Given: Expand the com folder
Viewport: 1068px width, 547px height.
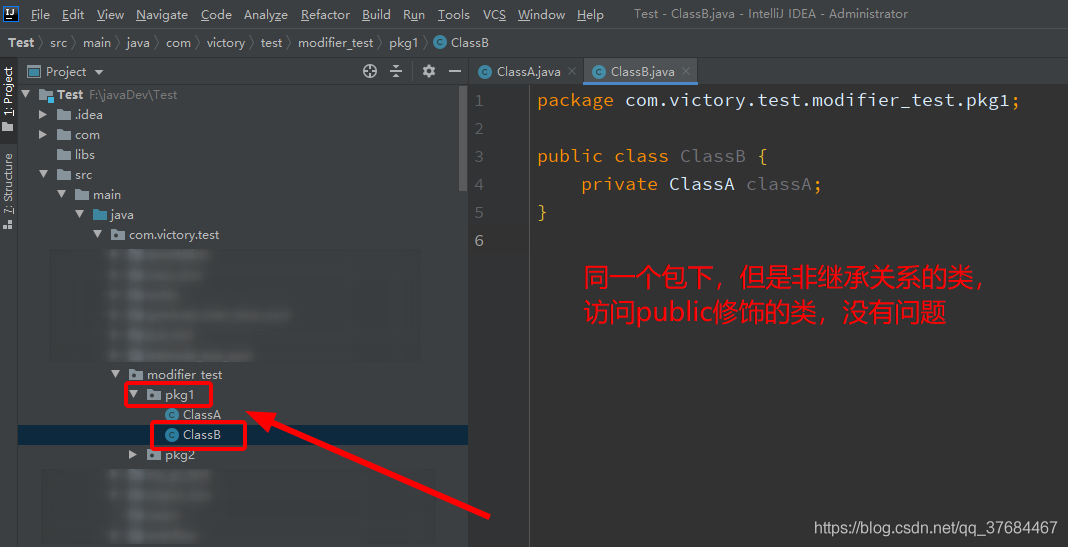Looking at the screenshot, I should (43, 134).
